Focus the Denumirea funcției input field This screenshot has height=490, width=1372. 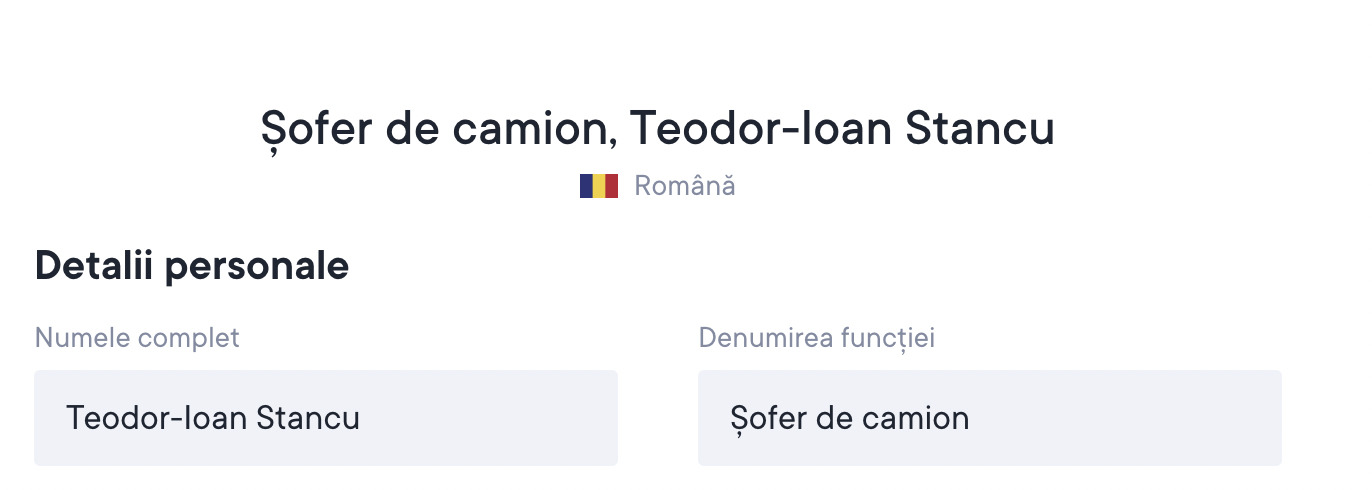click(x=989, y=418)
